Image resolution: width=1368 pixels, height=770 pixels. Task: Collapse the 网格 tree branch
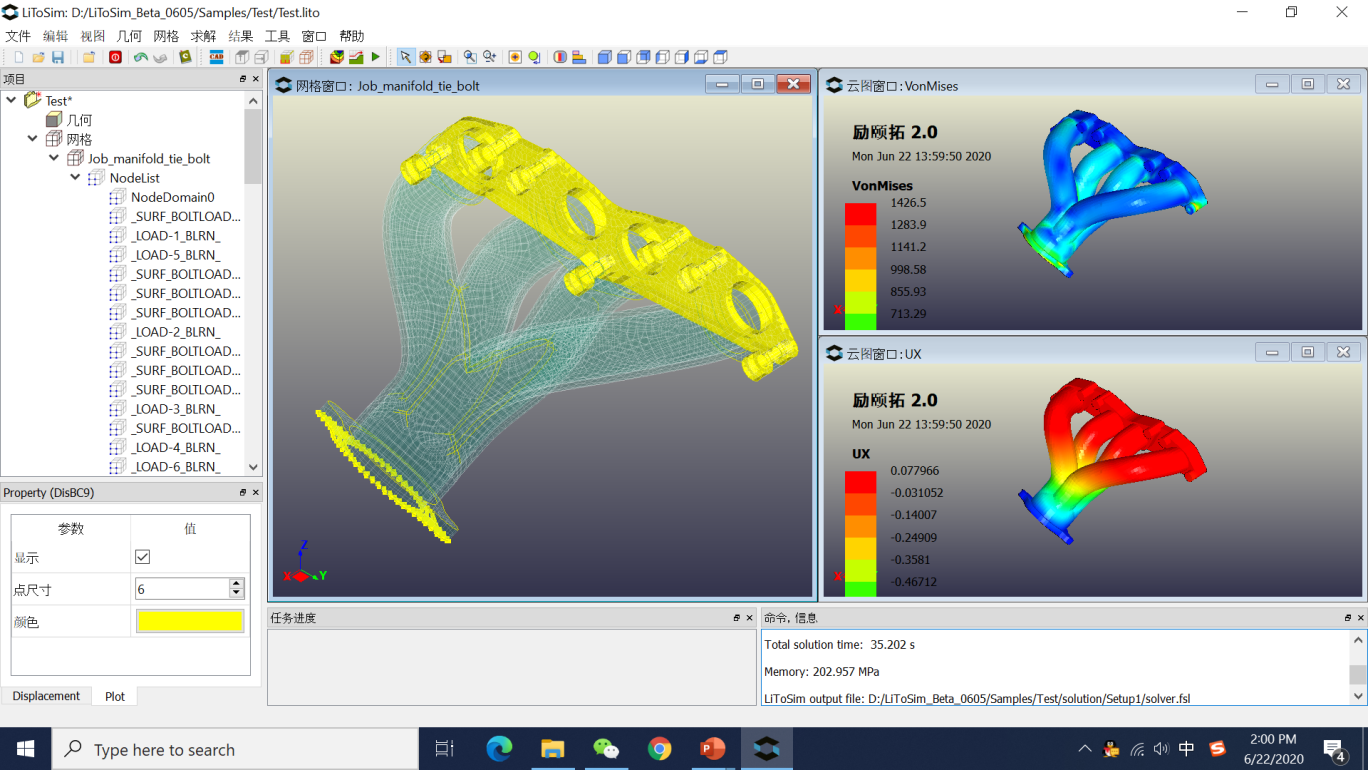point(33,139)
